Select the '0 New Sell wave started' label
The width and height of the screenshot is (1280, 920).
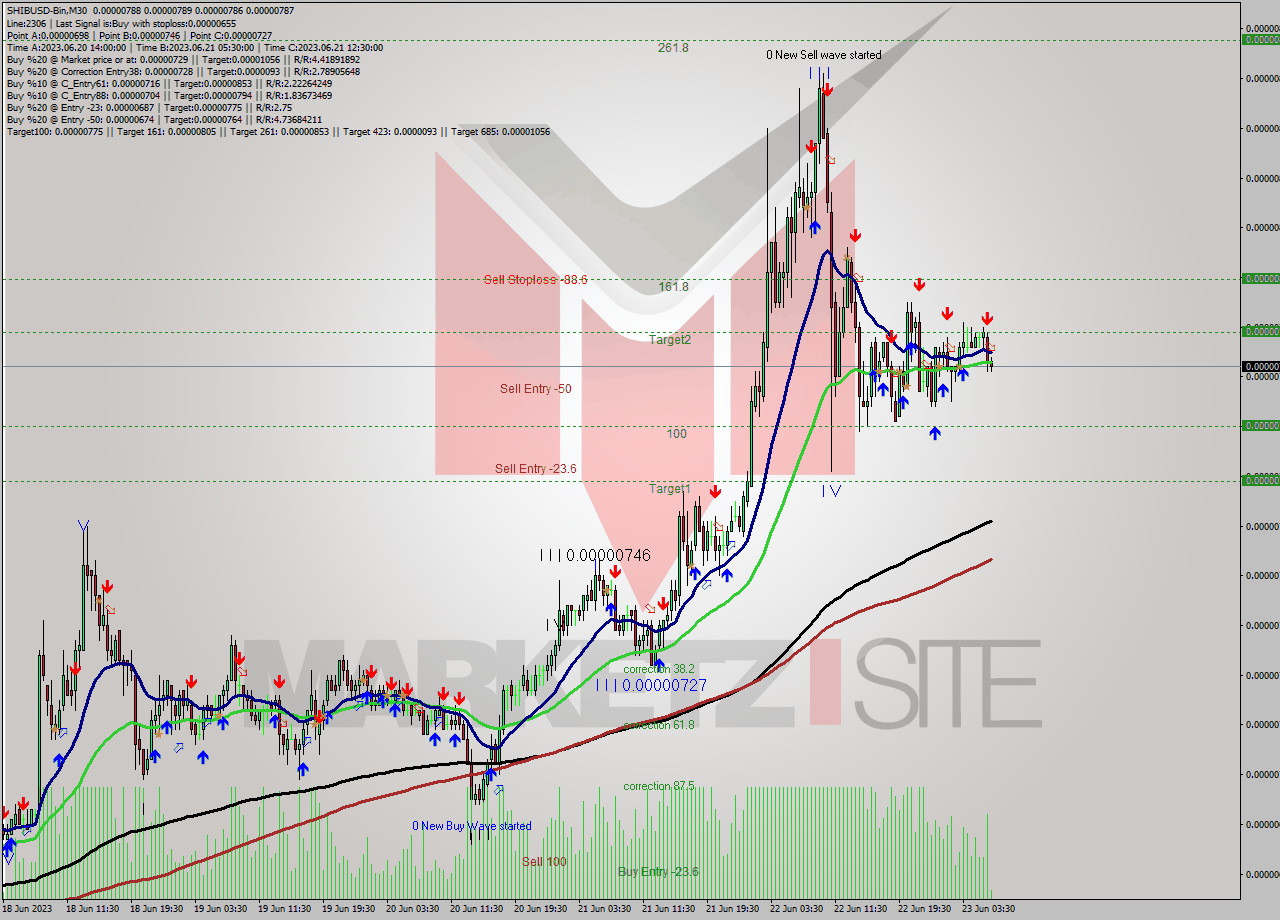click(x=824, y=55)
